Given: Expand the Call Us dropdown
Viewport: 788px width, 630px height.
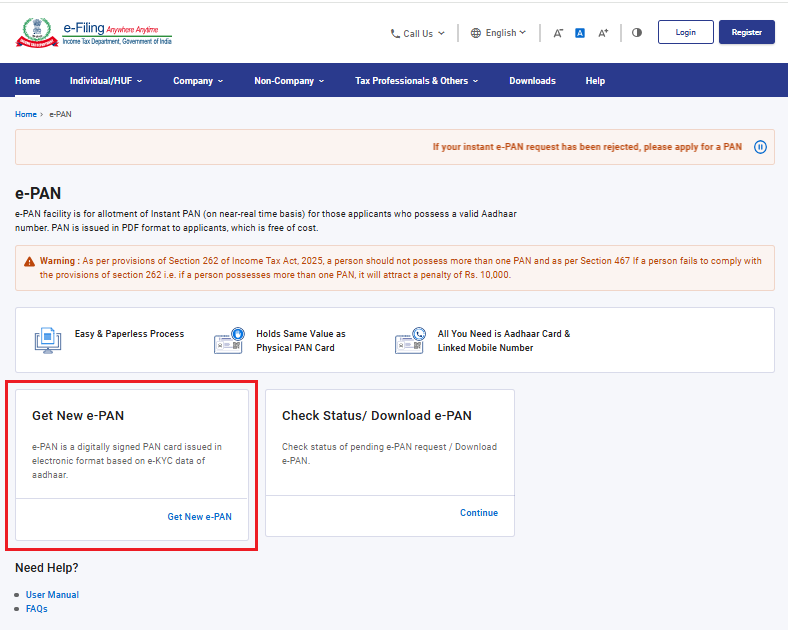Looking at the screenshot, I should 418,34.
